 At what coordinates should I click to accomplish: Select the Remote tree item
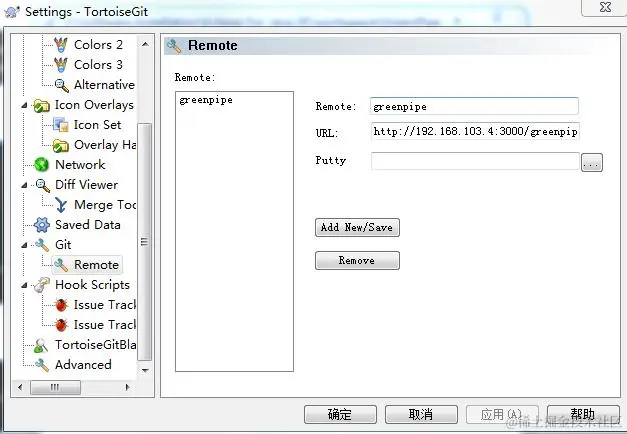click(x=96, y=265)
